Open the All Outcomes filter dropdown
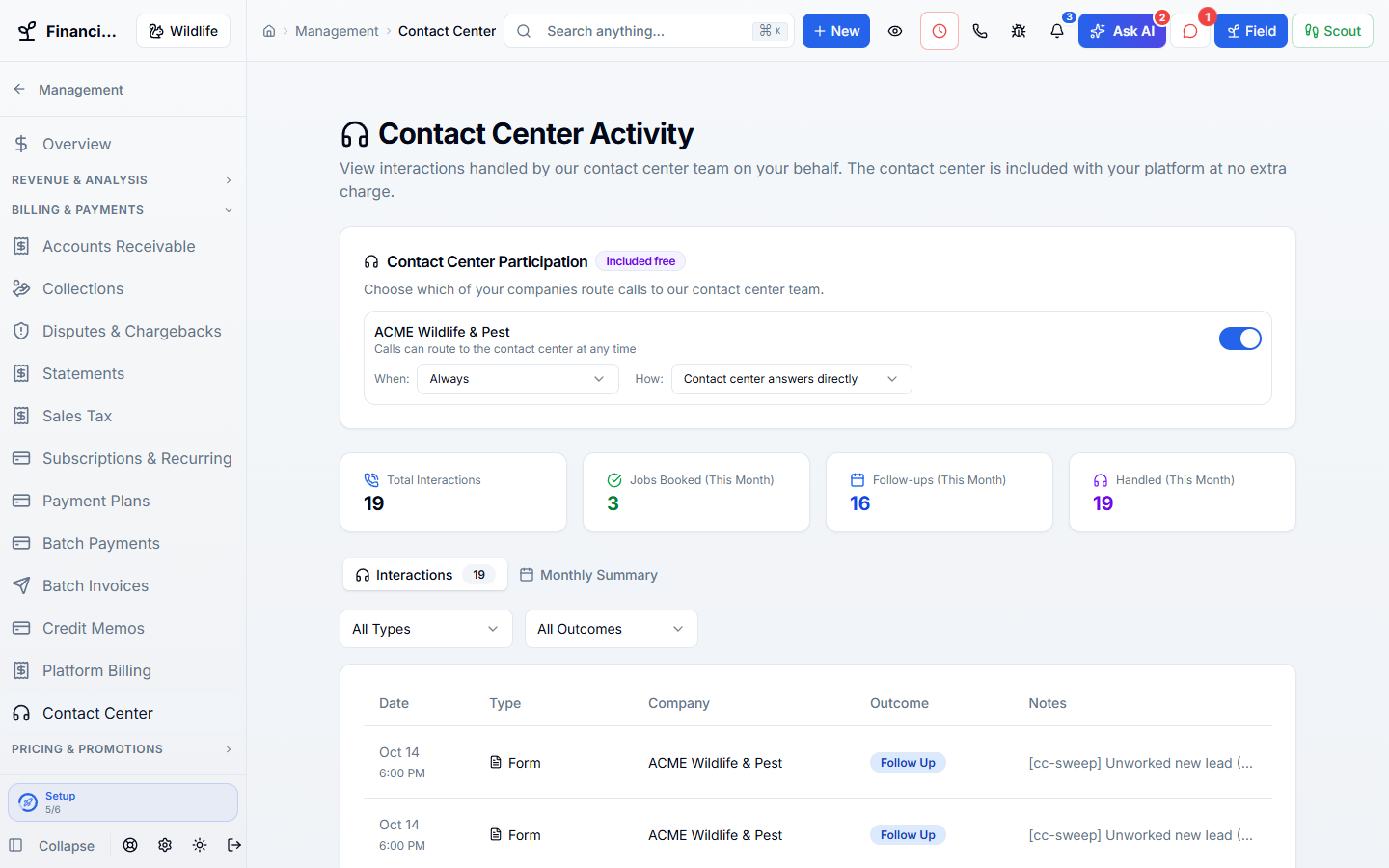Screen dimensions: 1389x868 [612, 629]
